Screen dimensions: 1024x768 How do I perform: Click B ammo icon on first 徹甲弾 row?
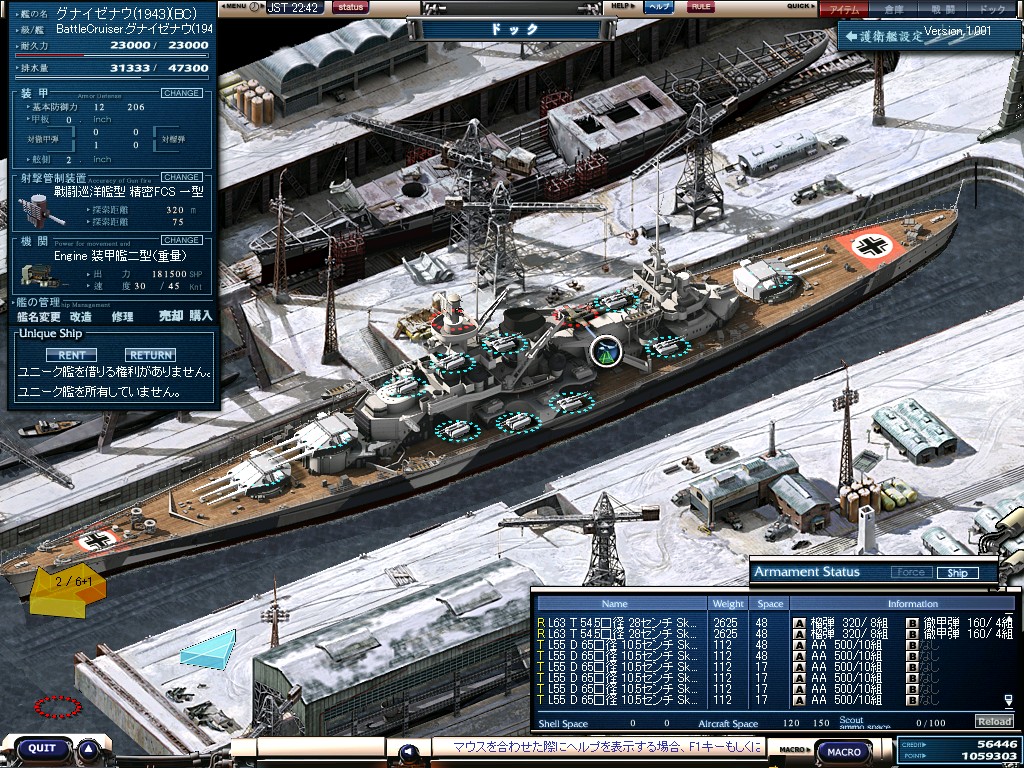point(912,622)
